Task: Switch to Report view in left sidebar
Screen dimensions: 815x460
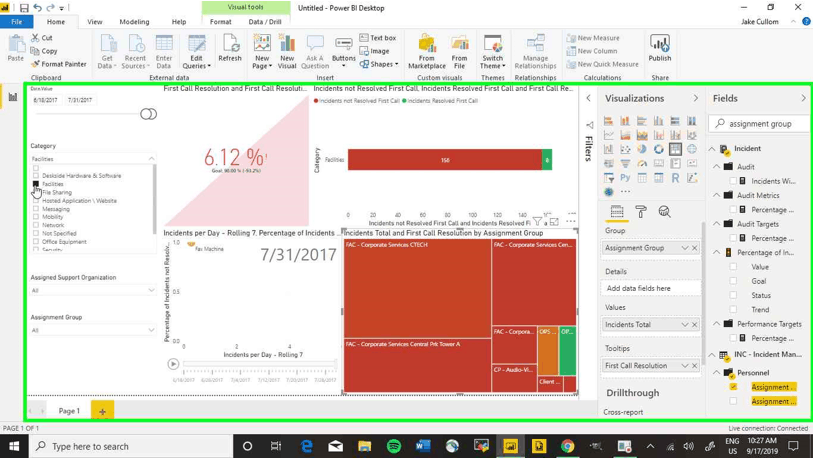Action: pyautogui.click(x=12, y=97)
